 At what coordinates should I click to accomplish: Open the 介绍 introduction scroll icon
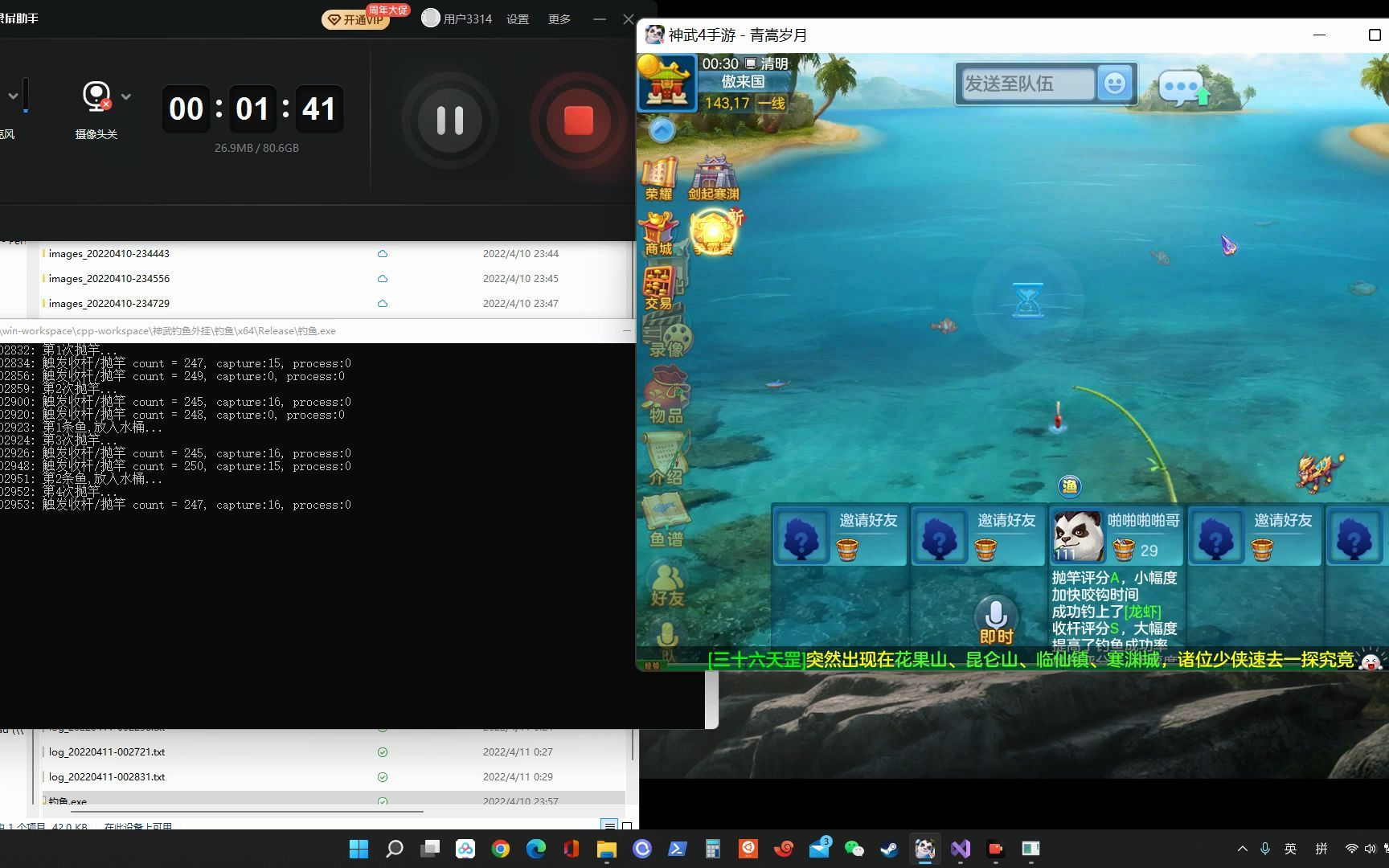[666, 458]
